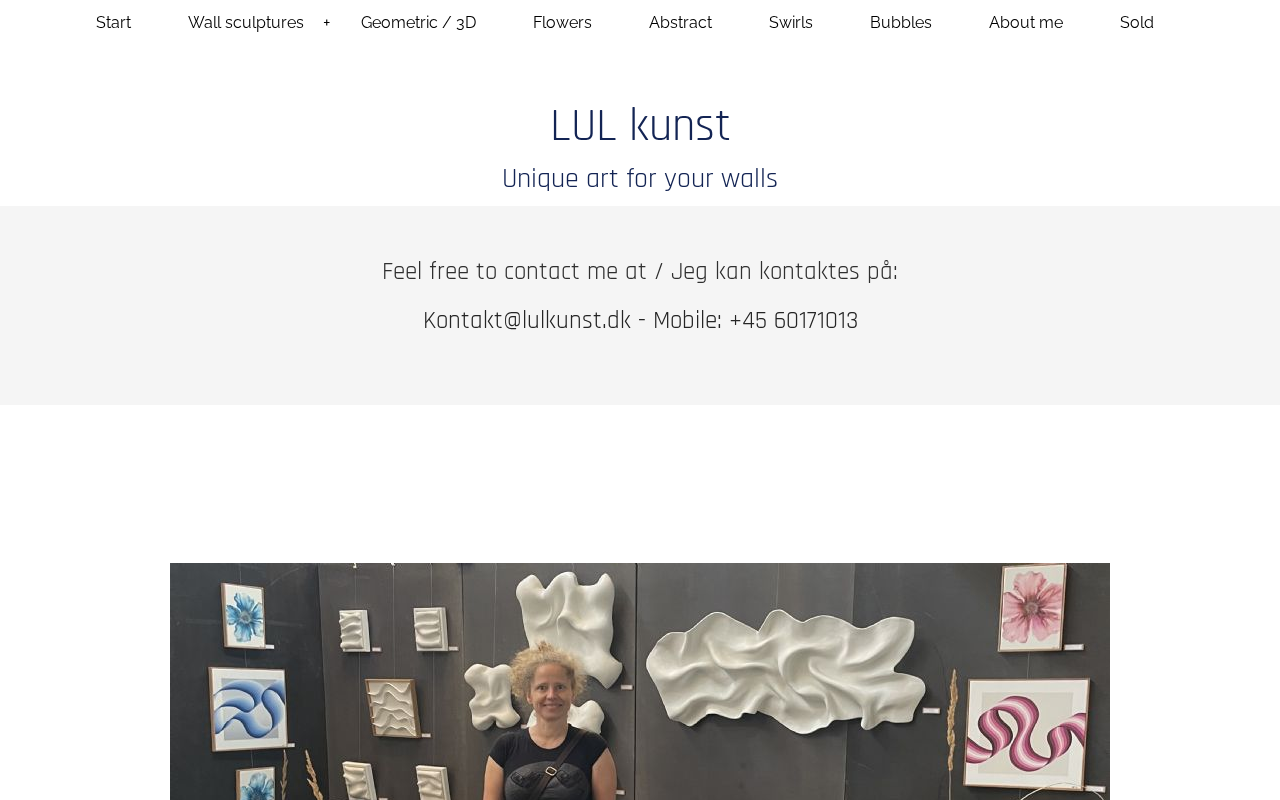Image resolution: width=1280 pixels, height=800 pixels.
Task: Click the contact heading text
Action: (x=640, y=272)
